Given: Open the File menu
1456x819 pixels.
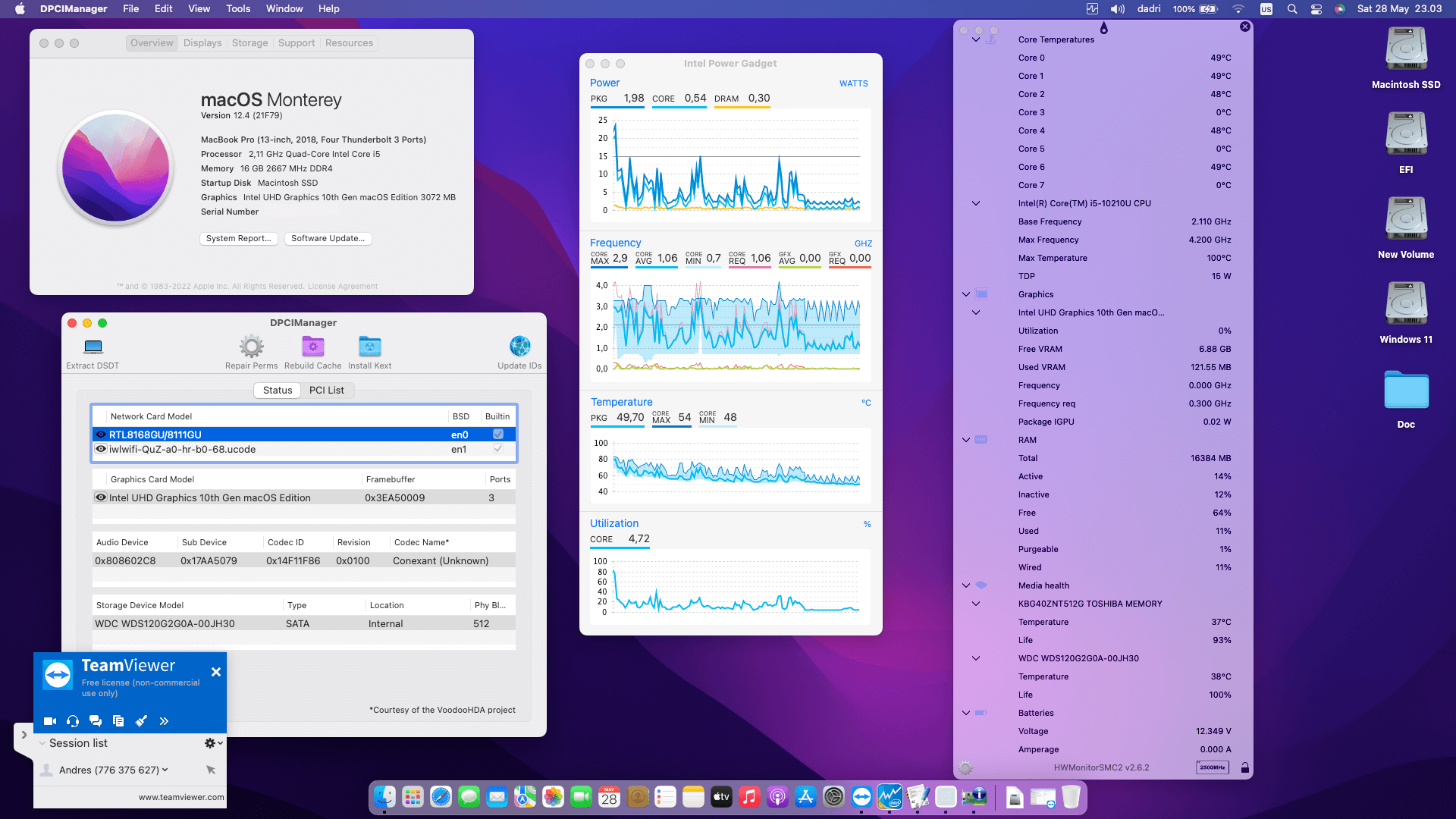Looking at the screenshot, I should (x=131, y=9).
